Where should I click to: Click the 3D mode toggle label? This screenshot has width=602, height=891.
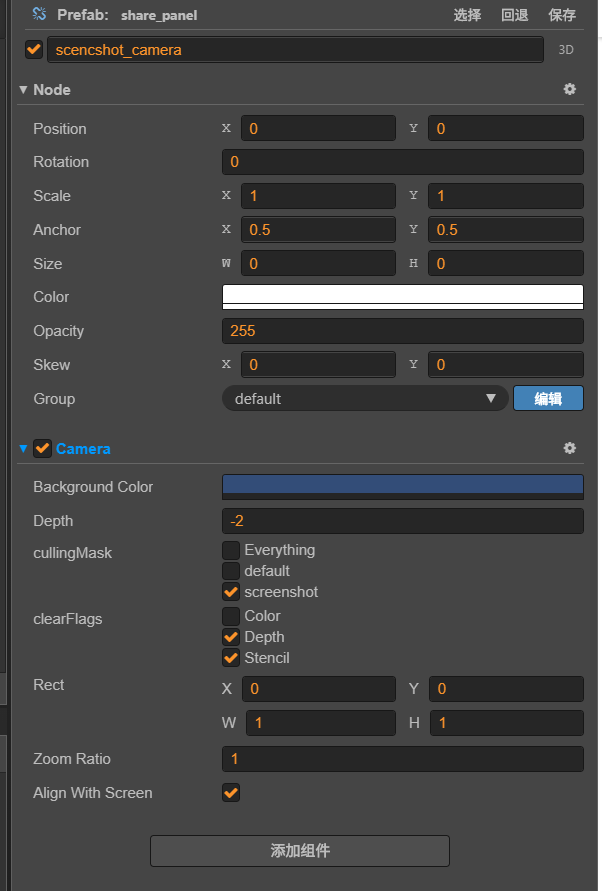click(x=565, y=50)
